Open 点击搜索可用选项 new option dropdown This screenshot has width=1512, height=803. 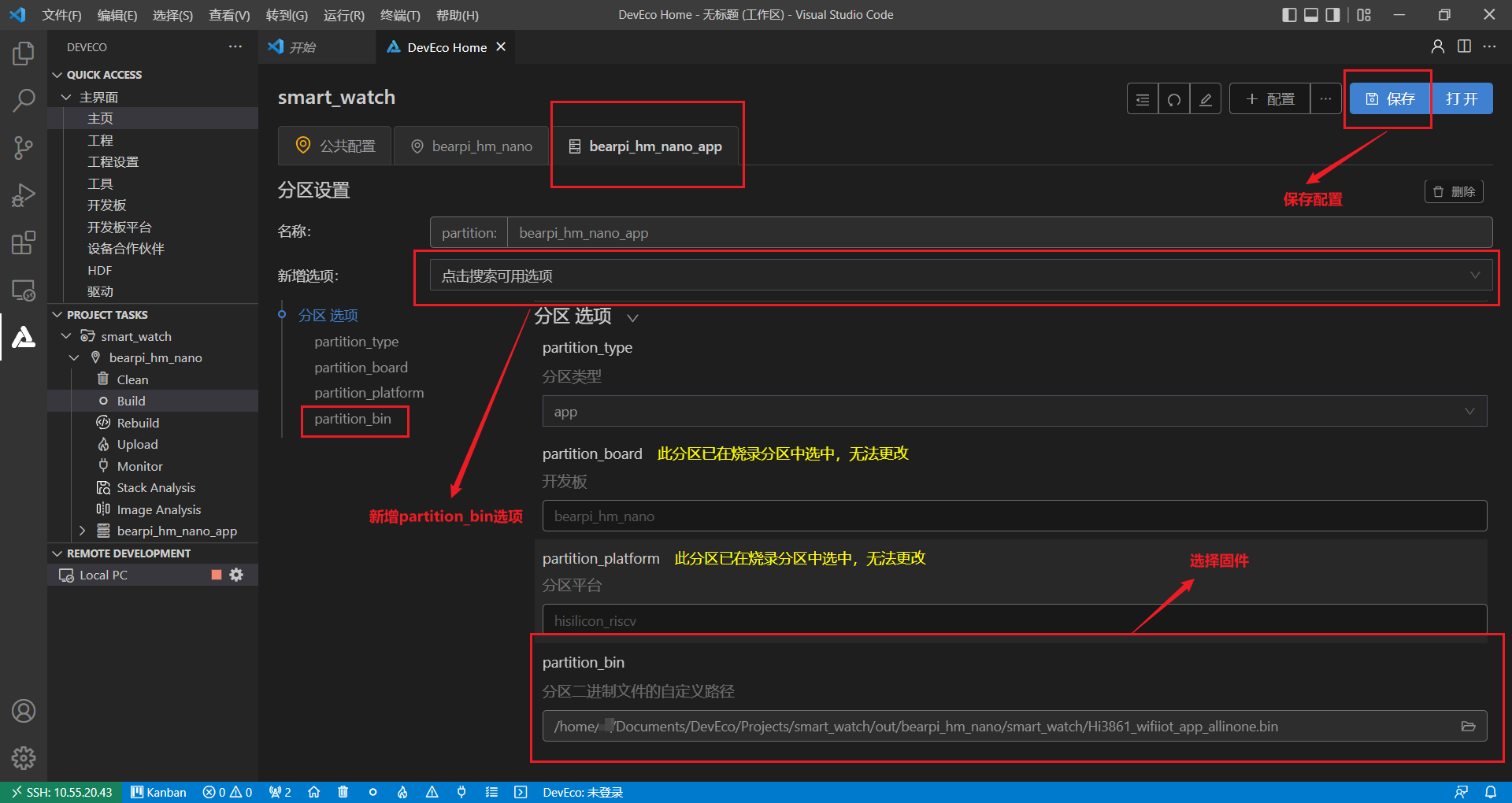961,276
